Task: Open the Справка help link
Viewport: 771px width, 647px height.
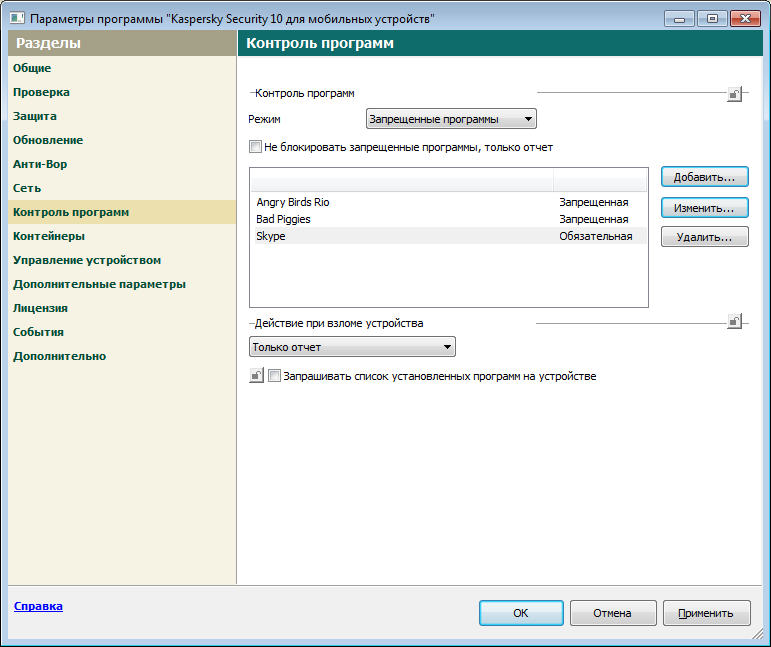Action: pyautogui.click(x=38, y=606)
